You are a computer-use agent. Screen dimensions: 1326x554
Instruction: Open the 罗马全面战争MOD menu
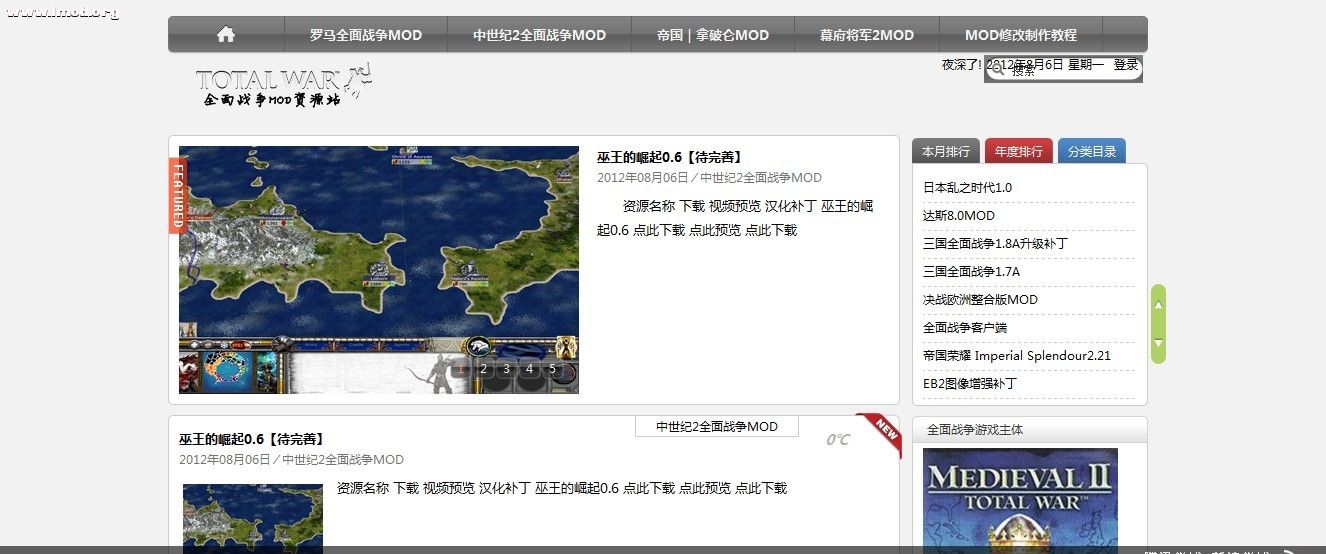(x=365, y=35)
